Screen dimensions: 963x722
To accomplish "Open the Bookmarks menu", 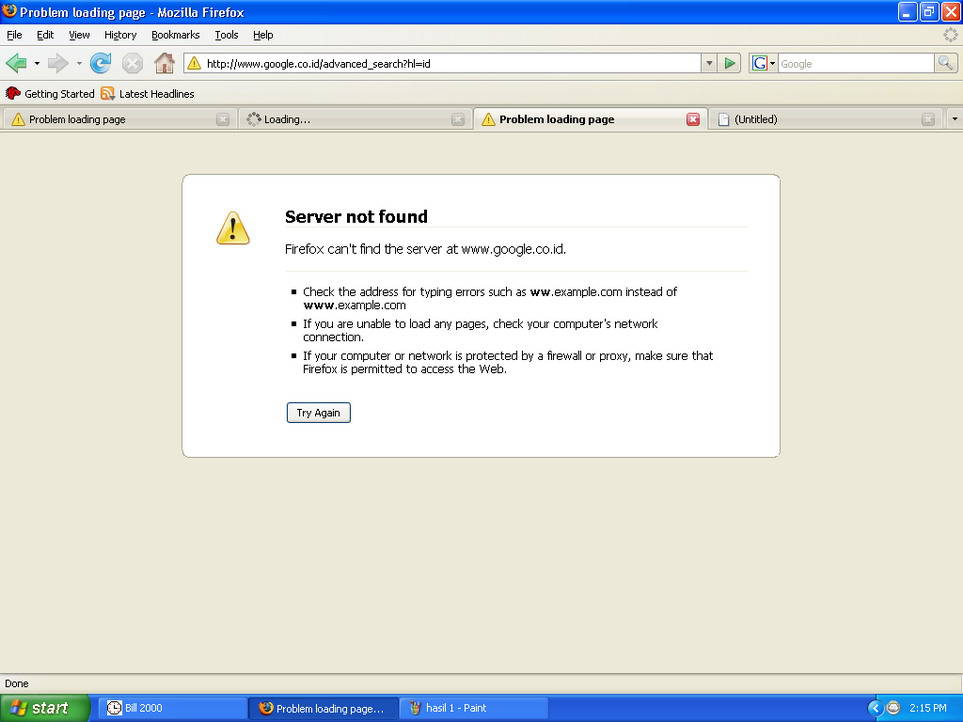I will click(x=176, y=35).
